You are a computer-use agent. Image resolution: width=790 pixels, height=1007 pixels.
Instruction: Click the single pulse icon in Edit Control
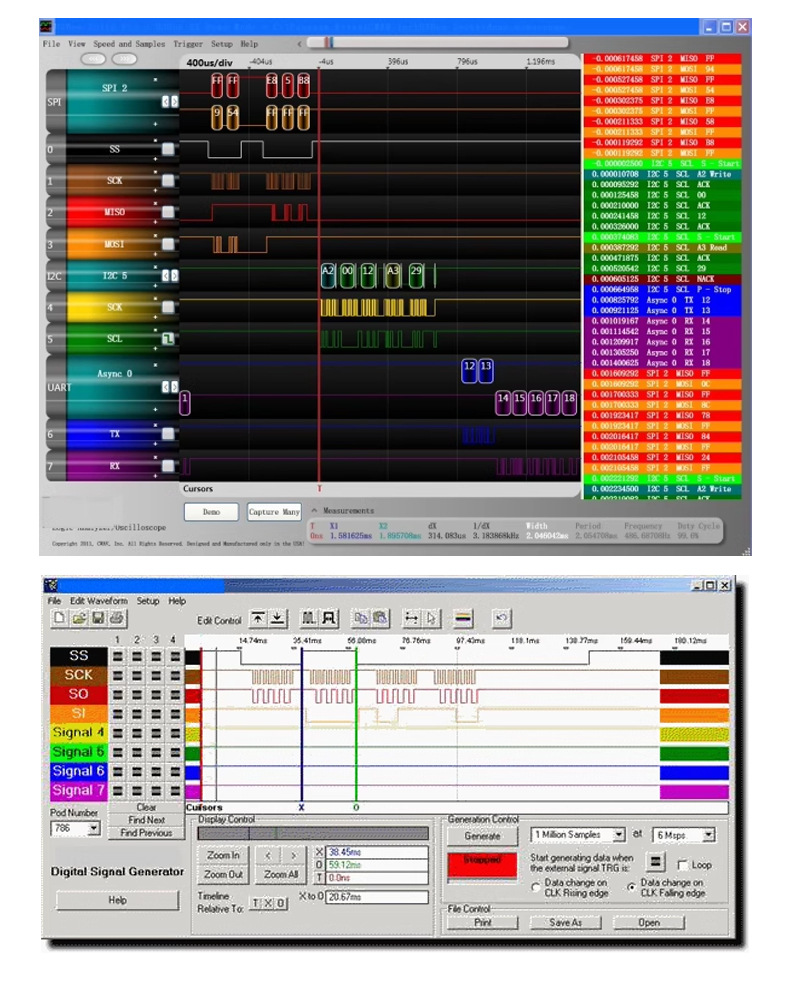click(329, 618)
